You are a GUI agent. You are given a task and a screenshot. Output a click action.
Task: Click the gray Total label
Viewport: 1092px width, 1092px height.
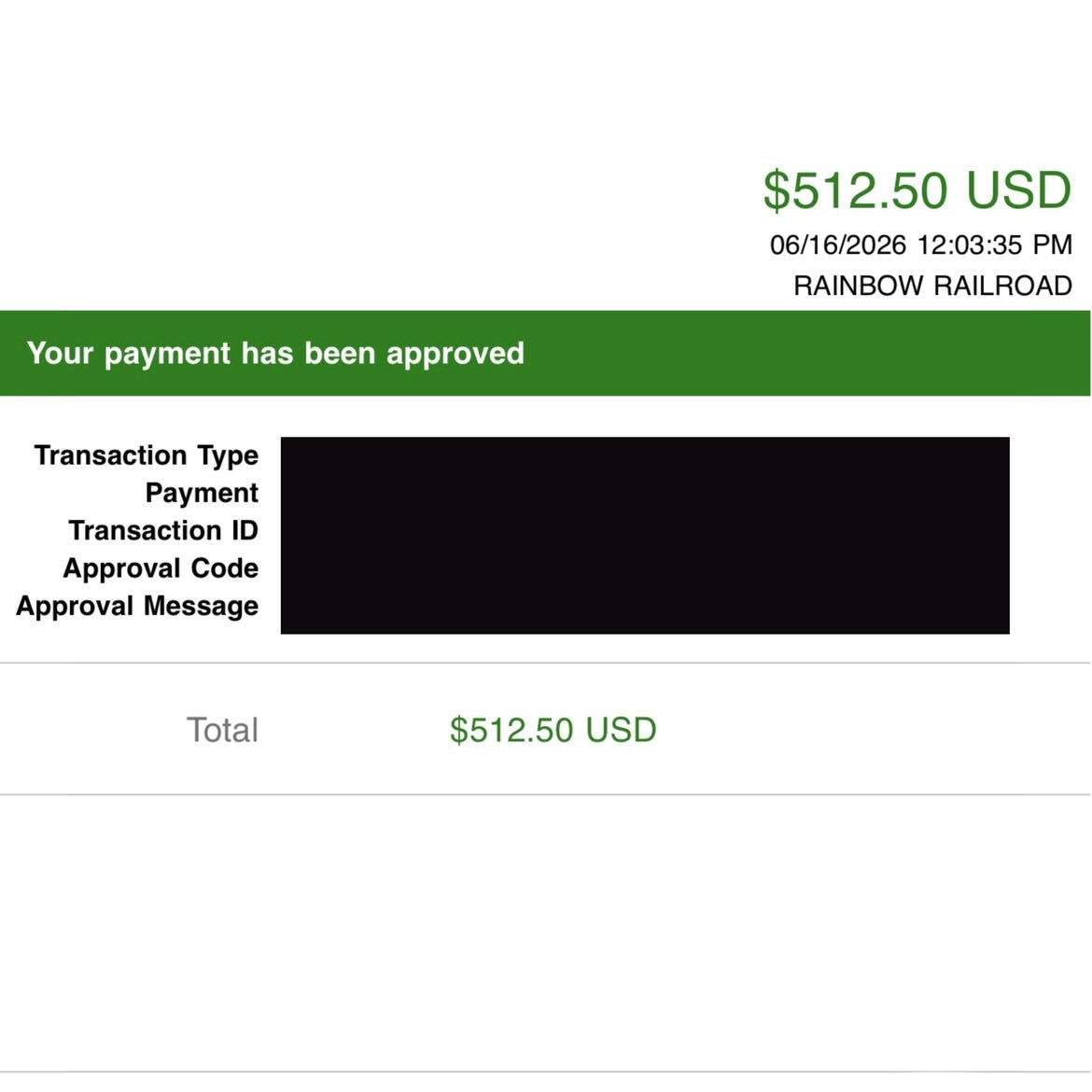coord(222,730)
